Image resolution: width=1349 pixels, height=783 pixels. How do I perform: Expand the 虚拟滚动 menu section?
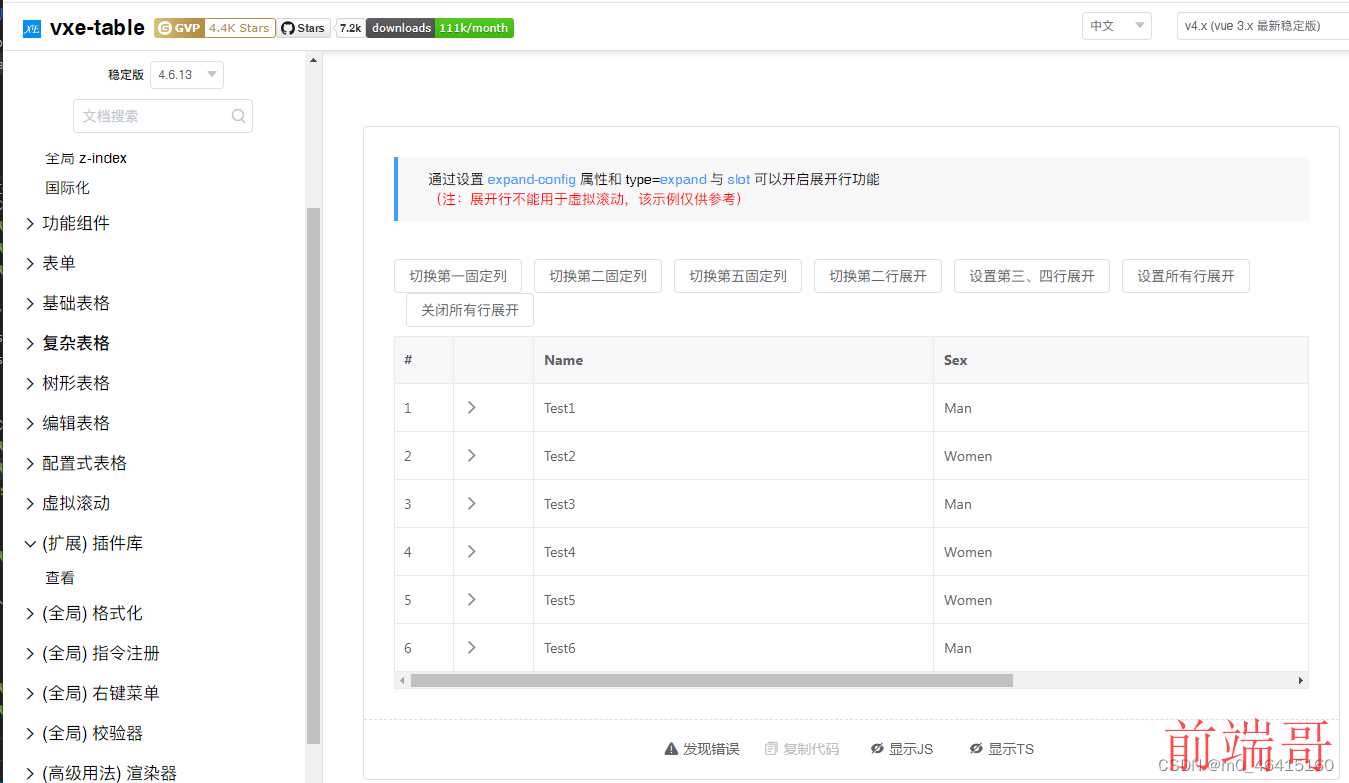point(67,504)
